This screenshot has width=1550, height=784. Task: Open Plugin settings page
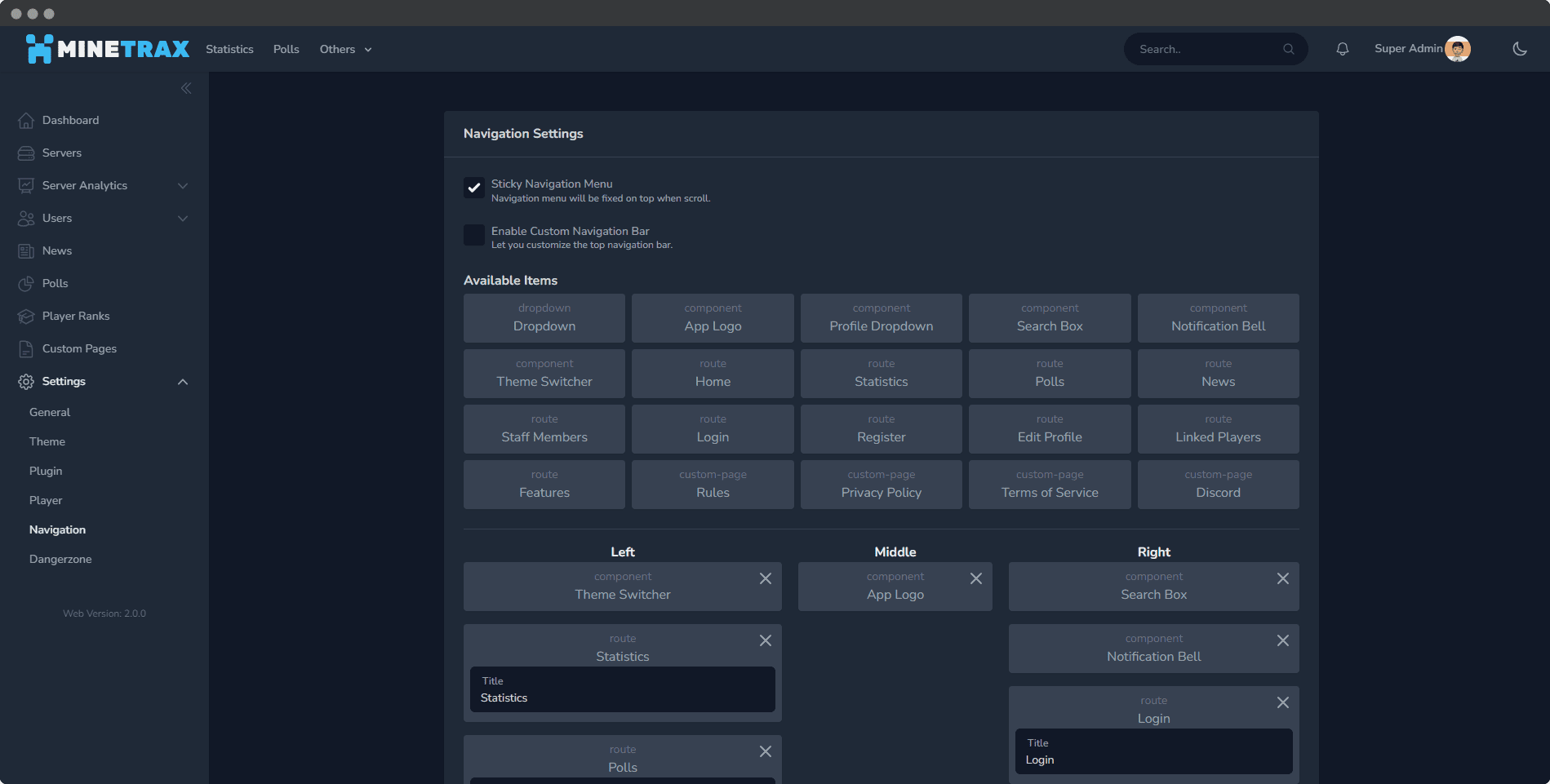46,471
